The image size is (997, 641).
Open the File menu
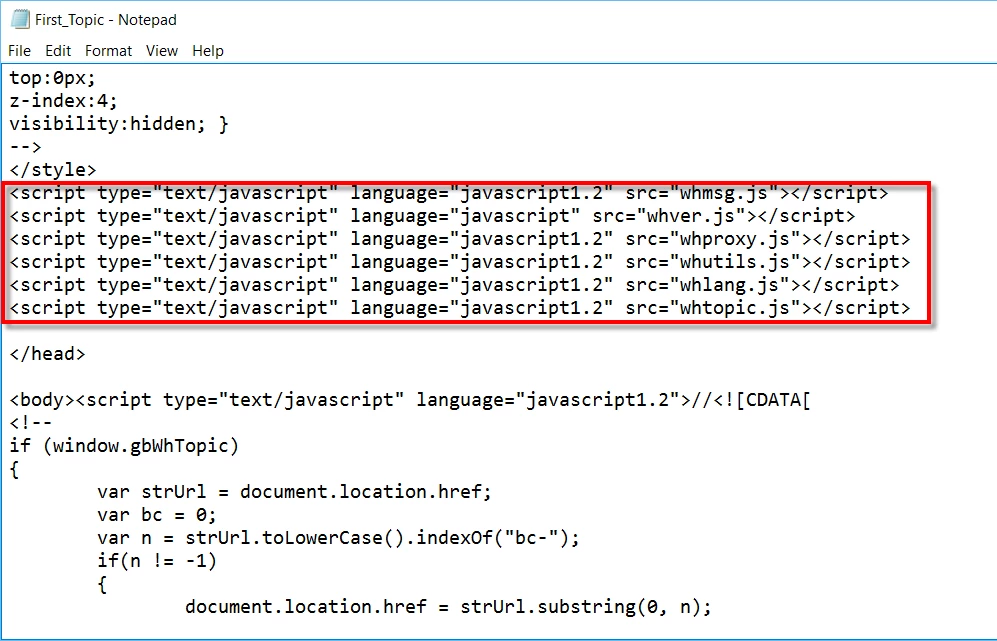click(x=19, y=51)
